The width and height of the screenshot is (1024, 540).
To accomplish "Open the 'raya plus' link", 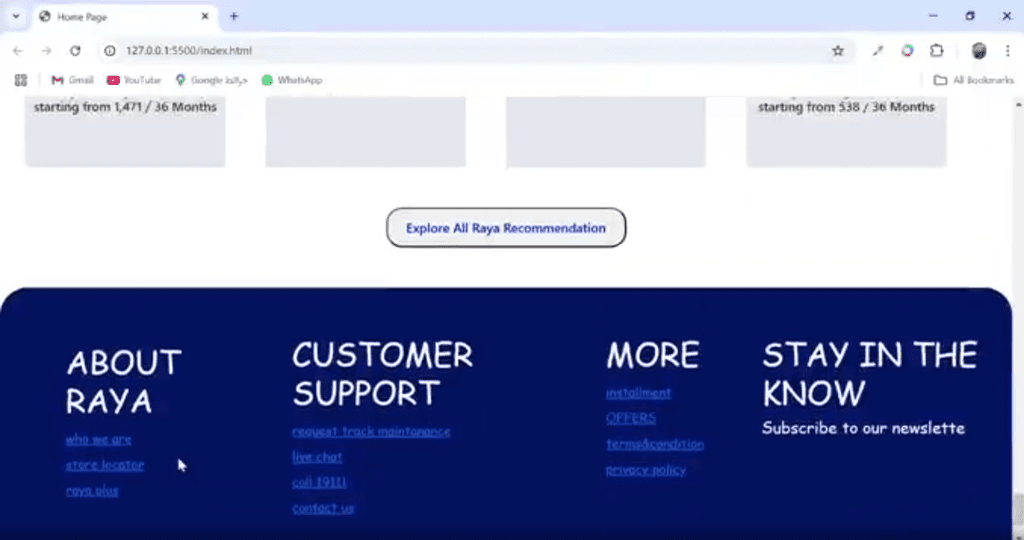I will point(92,490).
